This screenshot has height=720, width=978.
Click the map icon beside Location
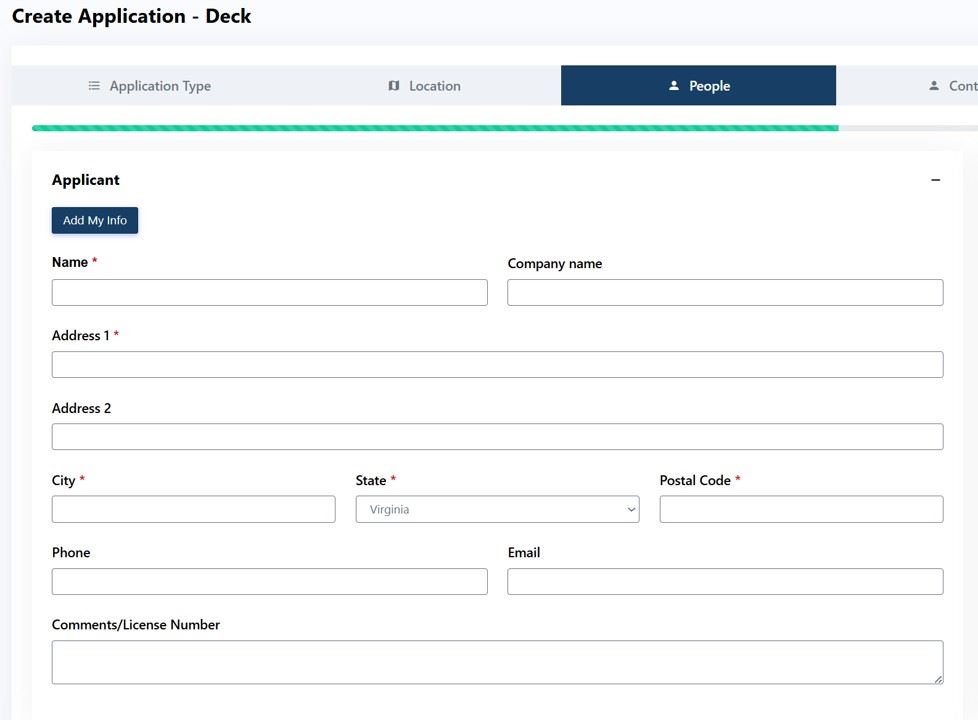point(393,86)
